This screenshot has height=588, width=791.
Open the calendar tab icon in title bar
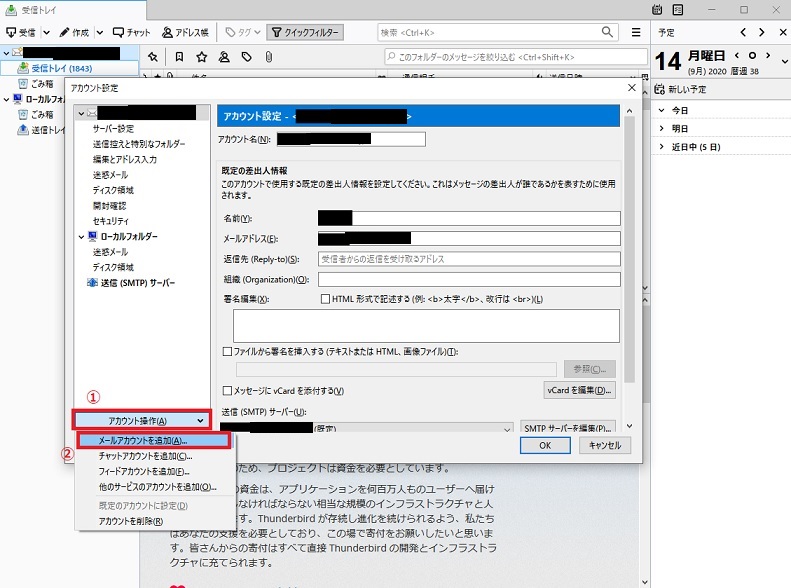657,10
